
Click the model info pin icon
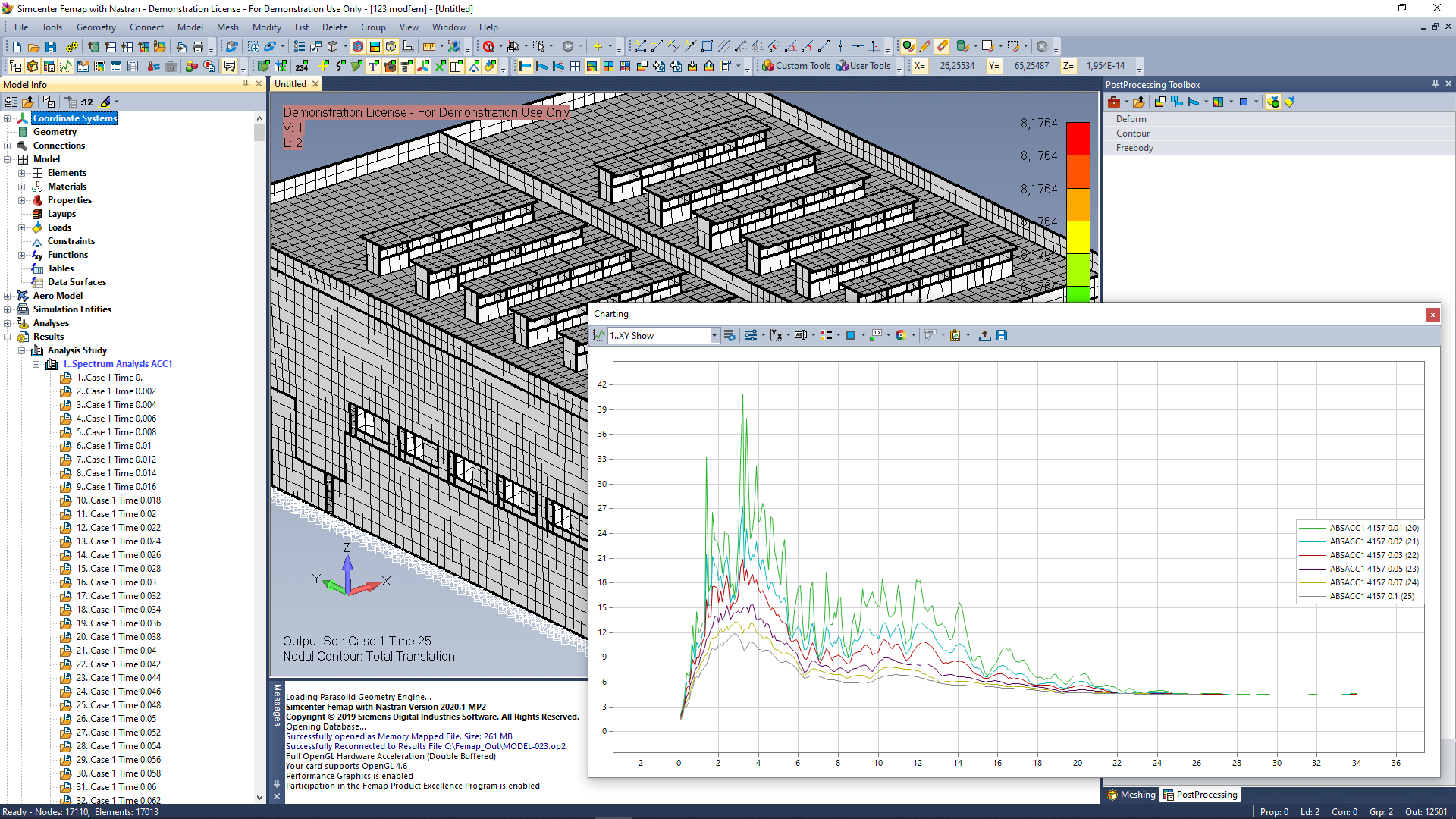(245, 84)
